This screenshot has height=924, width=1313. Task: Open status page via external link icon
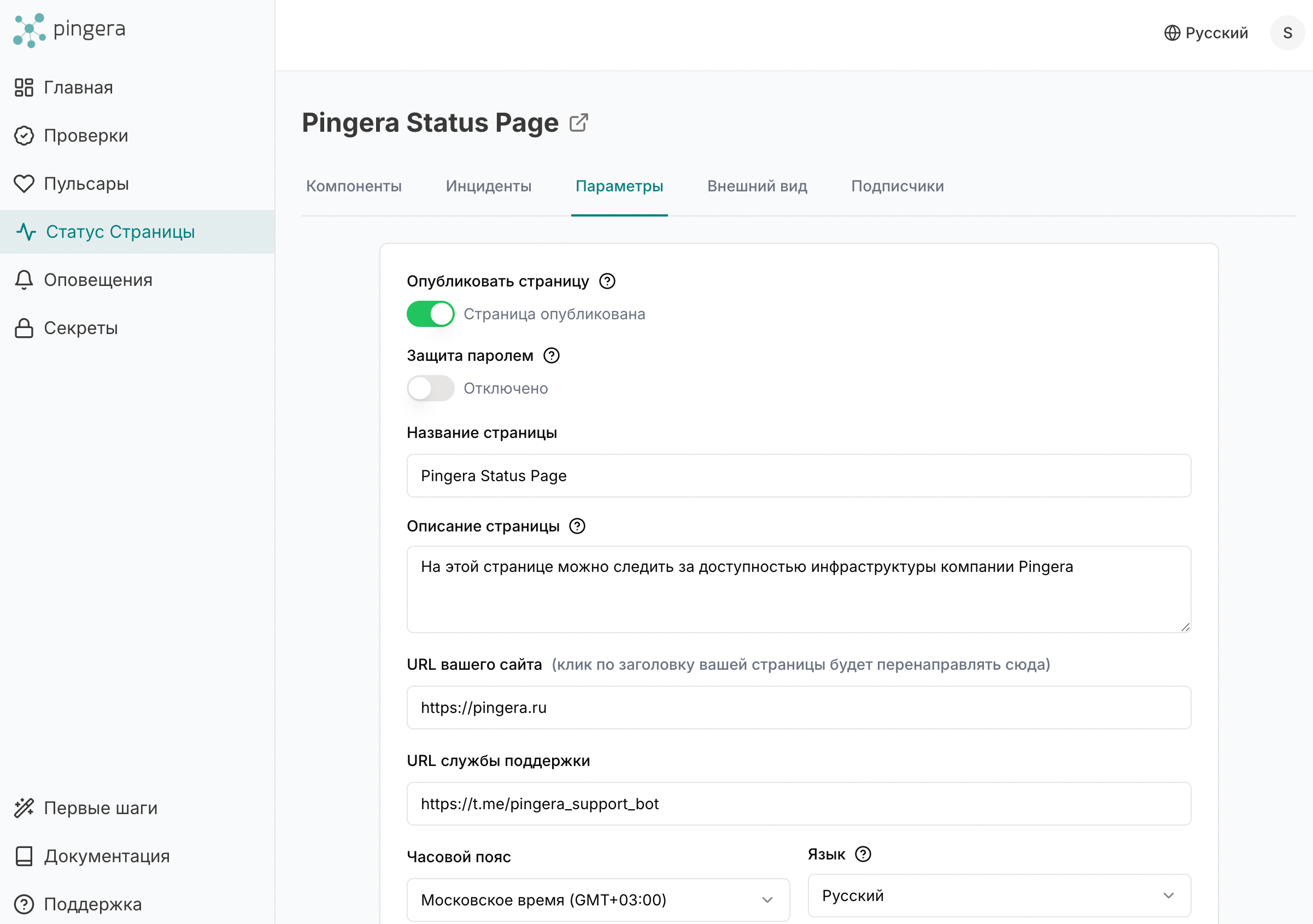click(x=579, y=122)
